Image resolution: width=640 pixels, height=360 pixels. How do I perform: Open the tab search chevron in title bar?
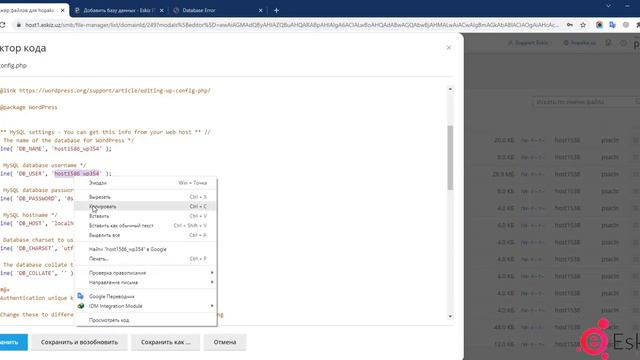point(608,6)
